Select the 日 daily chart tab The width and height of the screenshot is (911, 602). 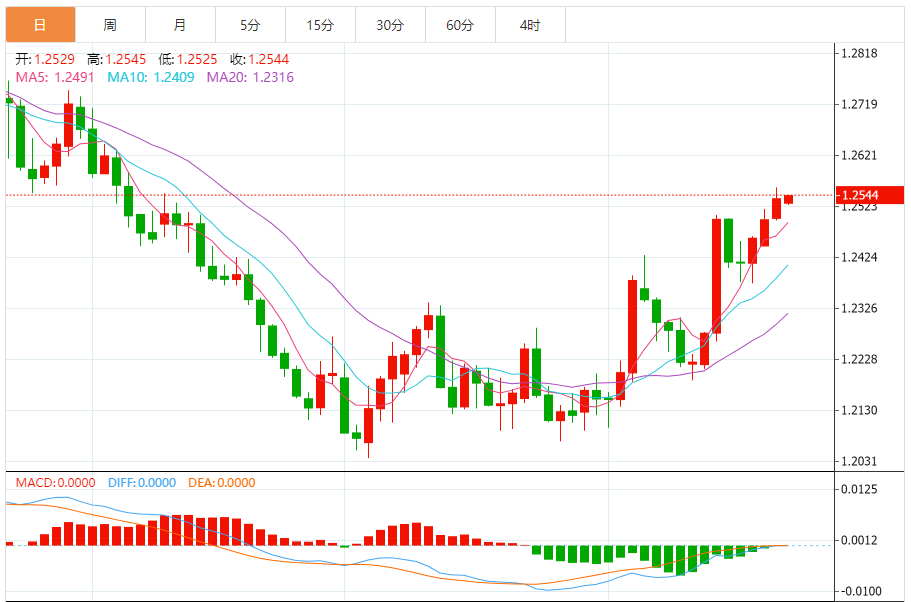(40, 25)
